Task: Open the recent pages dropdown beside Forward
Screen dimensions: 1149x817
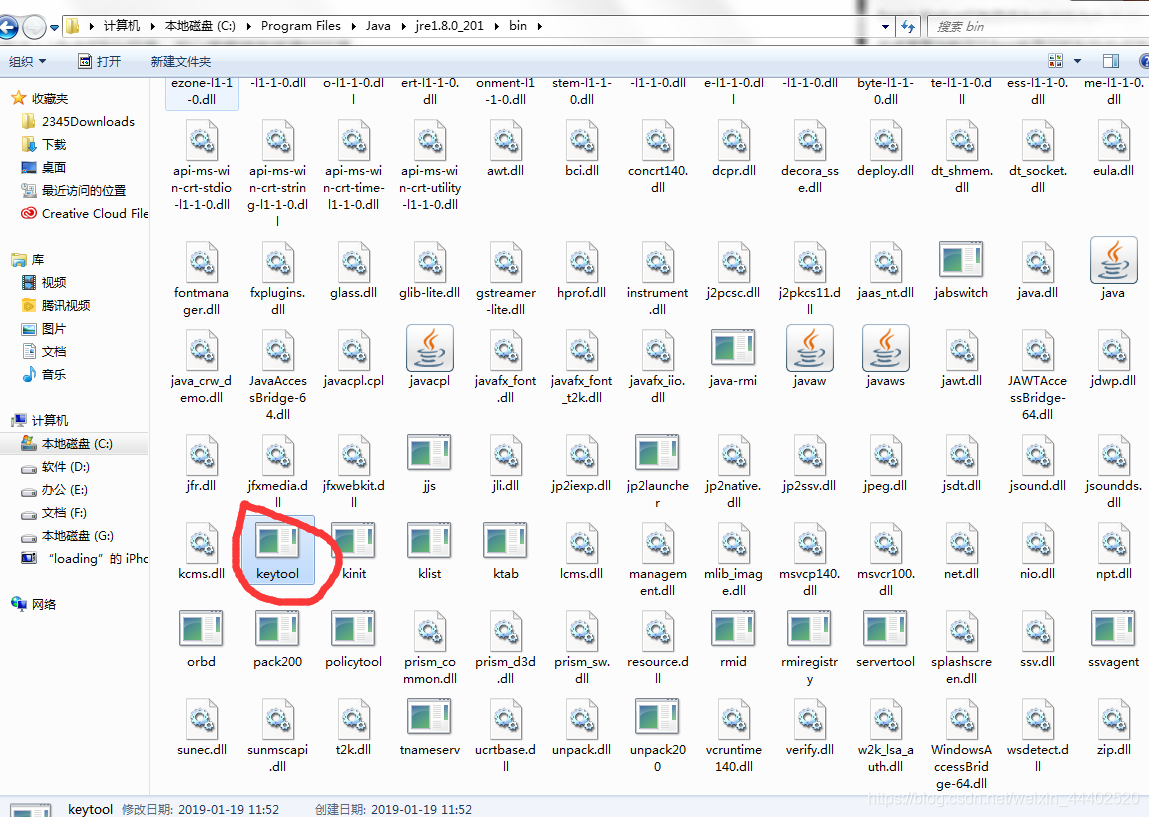Action: click(54, 28)
